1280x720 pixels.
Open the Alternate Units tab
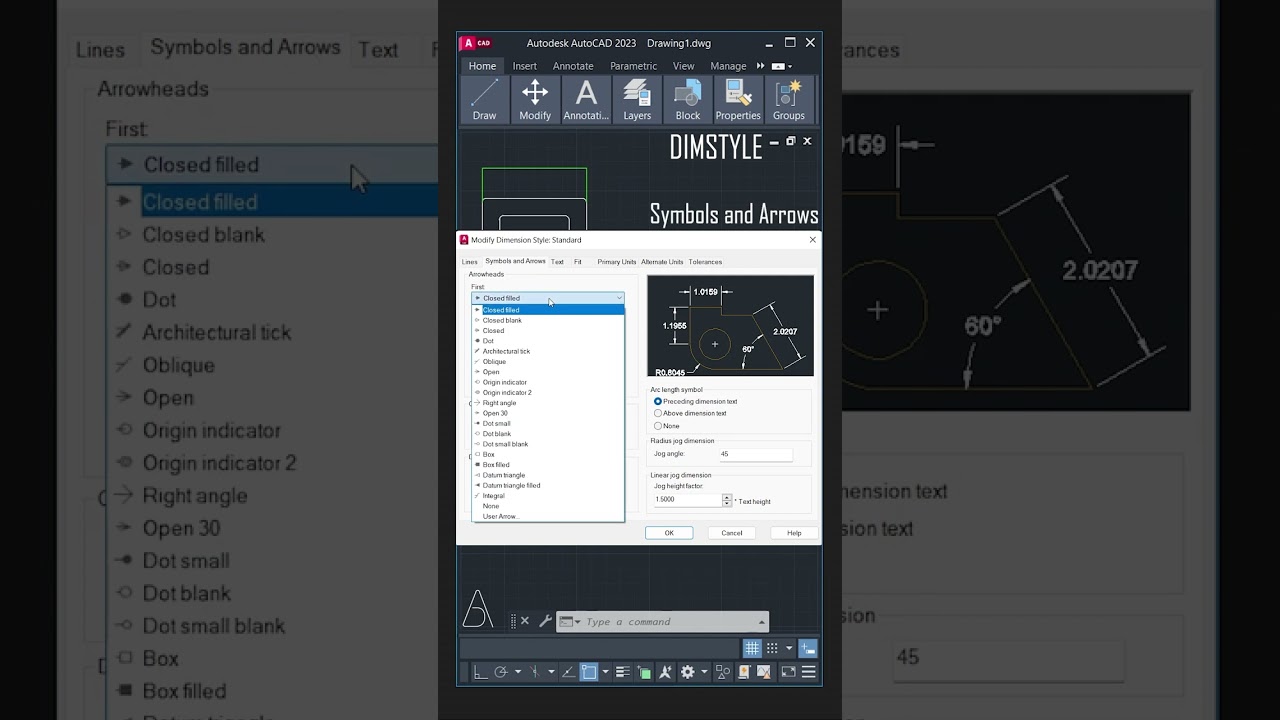click(x=662, y=262)
